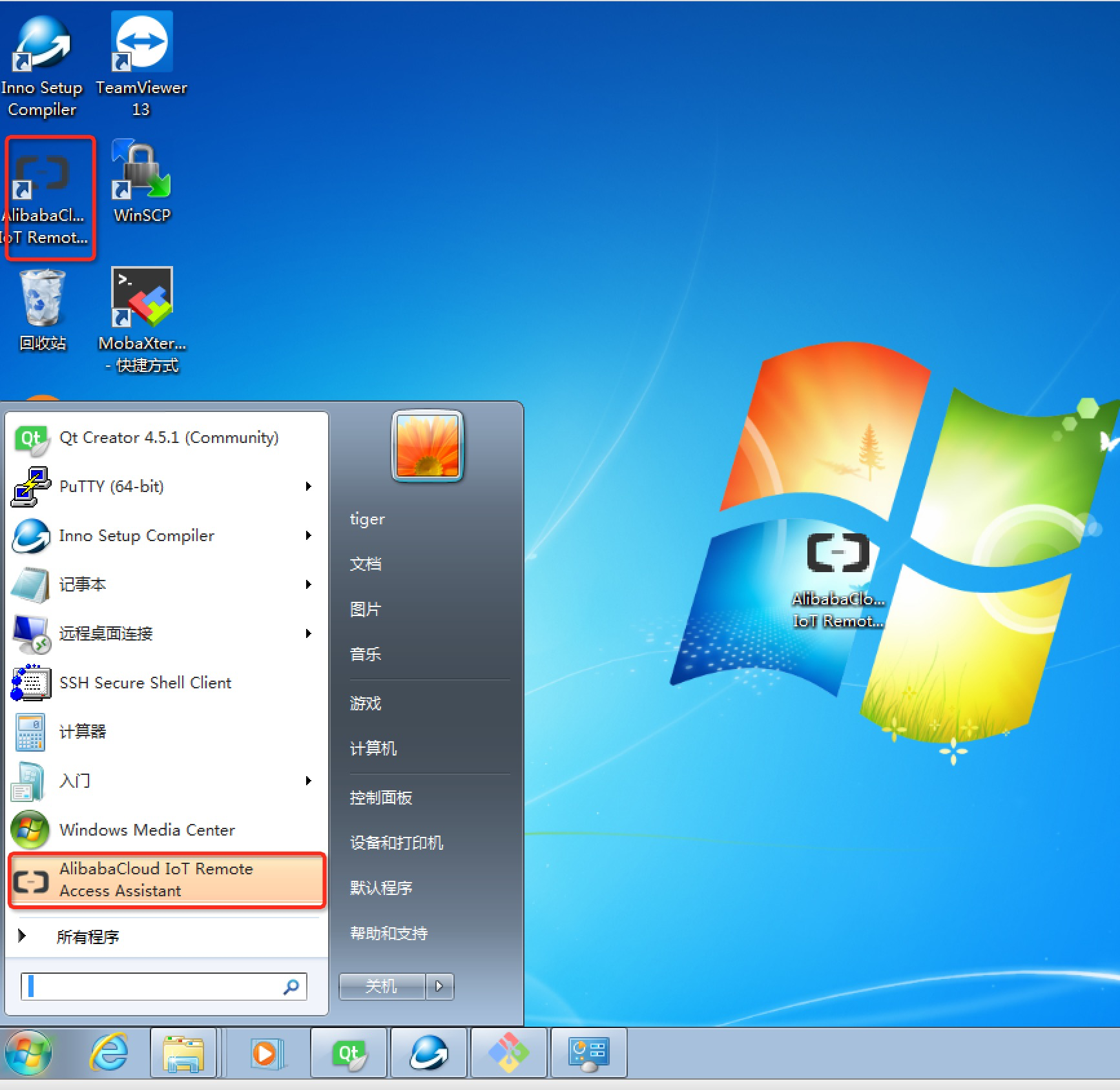Launch Qt Creator 4.5.1 from Start menu
Screen dimensions: 1120x1090
166,438
